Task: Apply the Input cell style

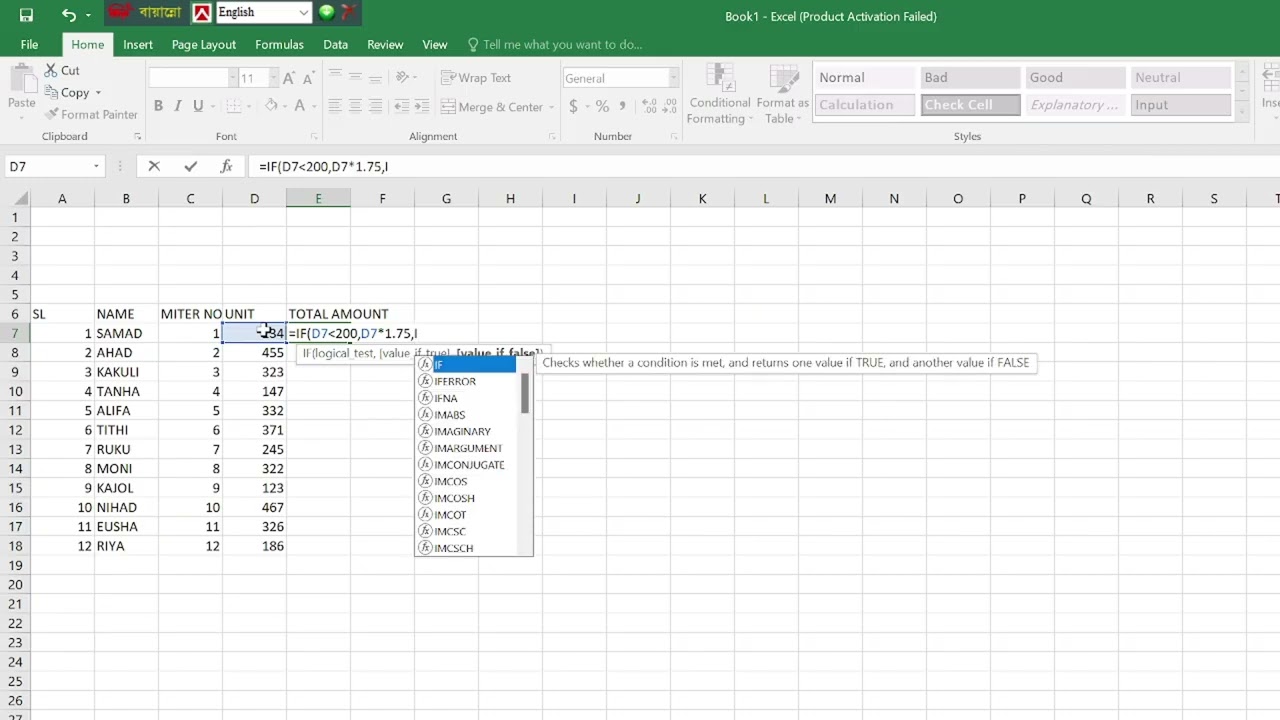Action: (1181, 105)
